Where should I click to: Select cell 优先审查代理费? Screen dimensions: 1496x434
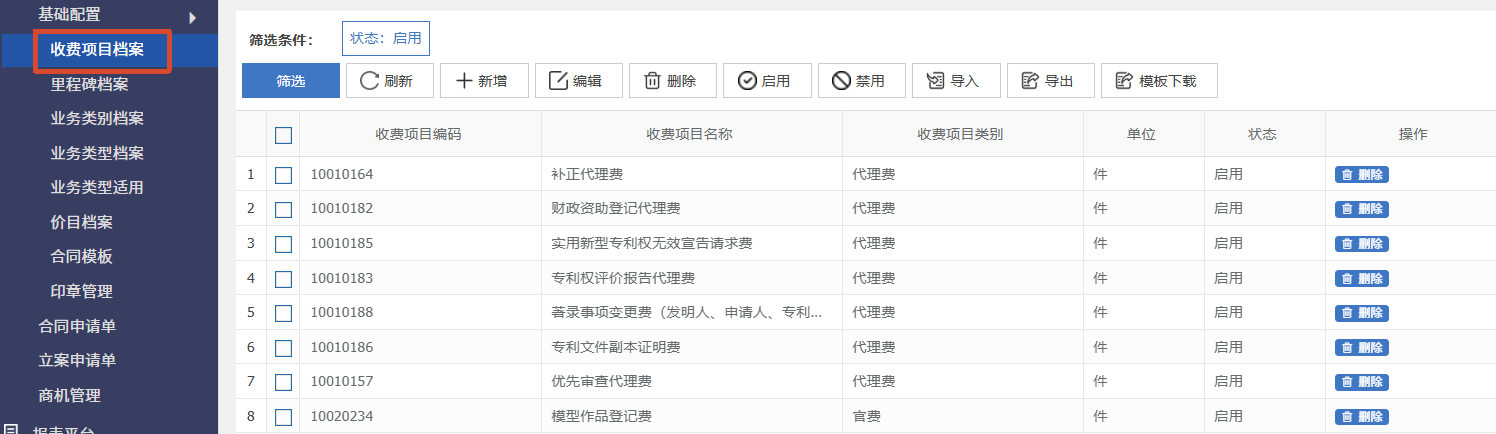[692, 382]
